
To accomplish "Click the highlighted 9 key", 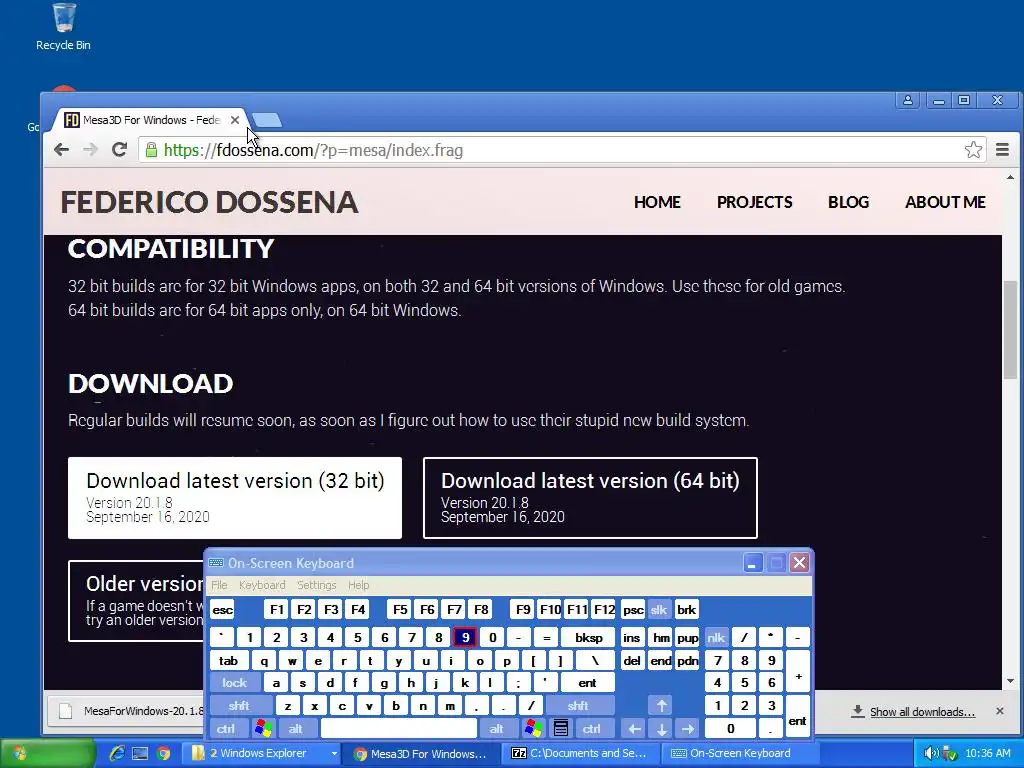I will [x=465, y=638].
